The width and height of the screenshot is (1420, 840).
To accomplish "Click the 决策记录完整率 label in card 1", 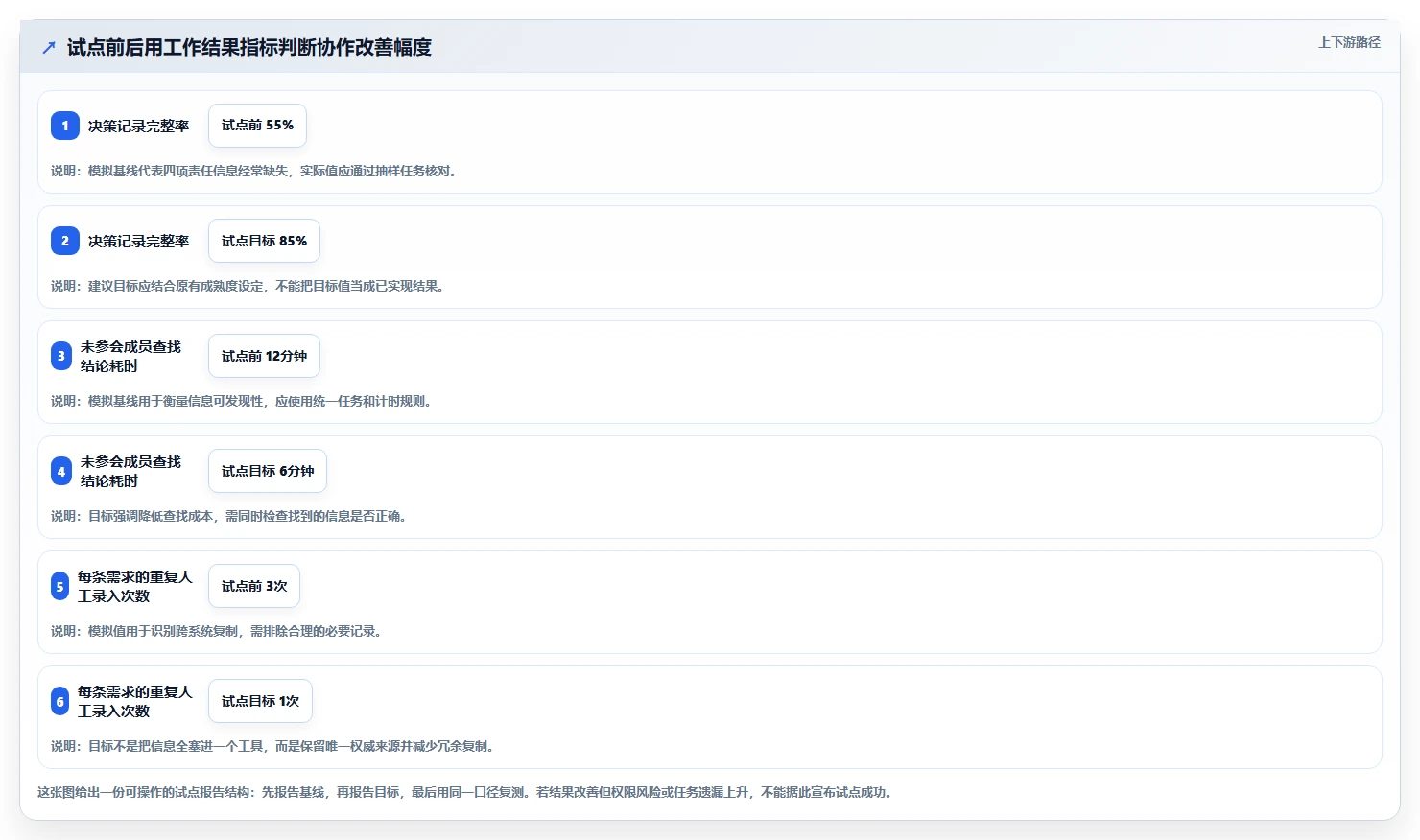I will 139,126.
